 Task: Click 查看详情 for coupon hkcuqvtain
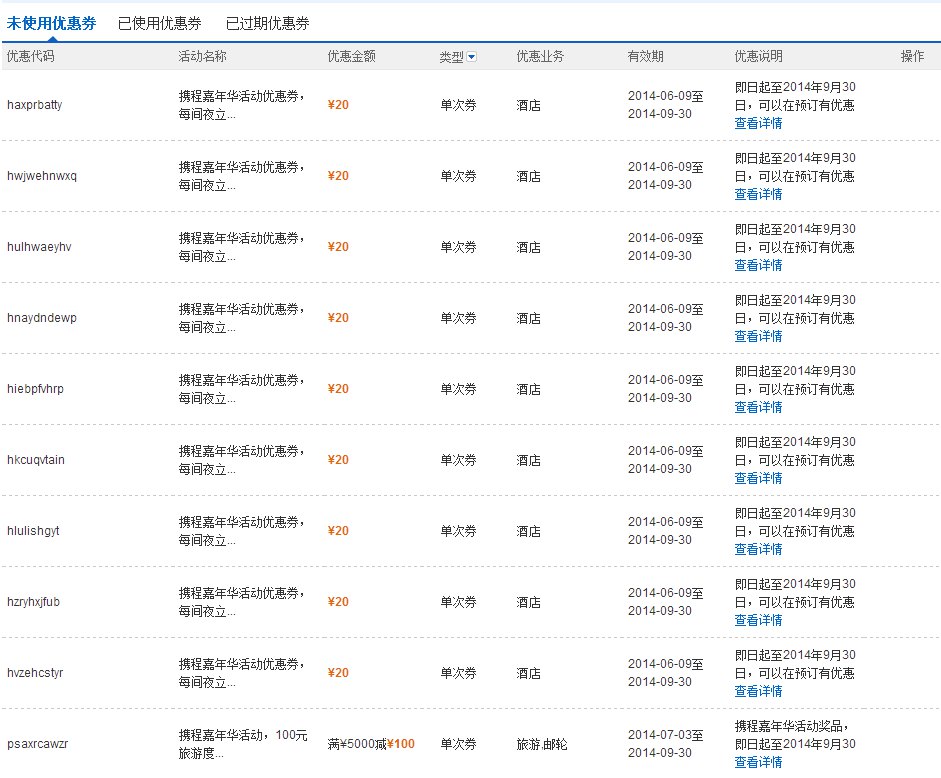click(x=758, y=478)
